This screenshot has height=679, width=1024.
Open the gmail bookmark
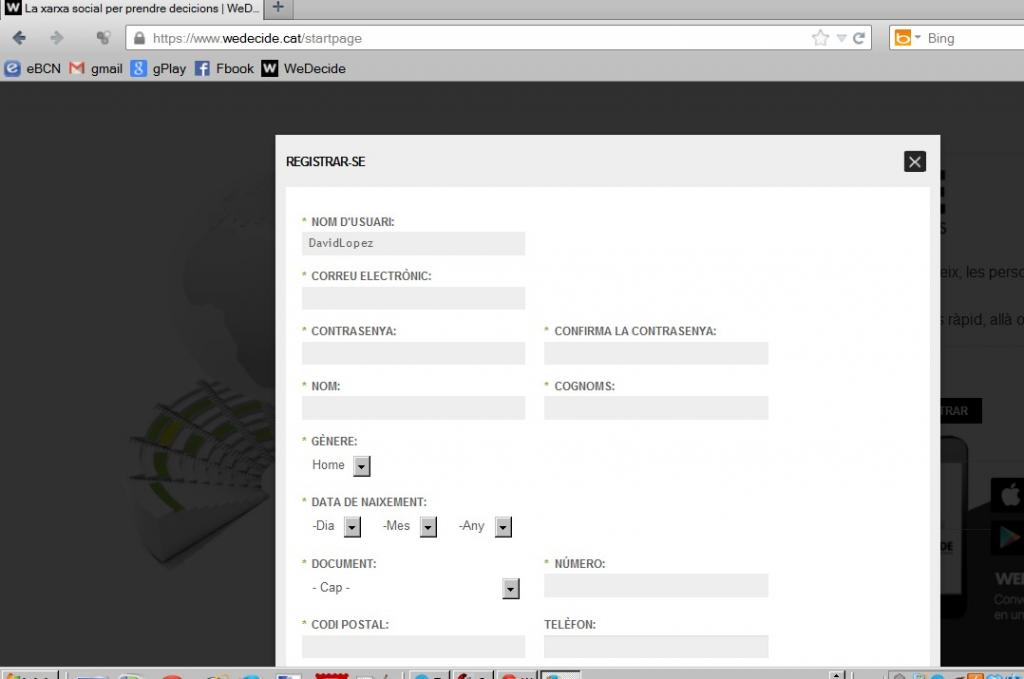click(x=96, y=69)
